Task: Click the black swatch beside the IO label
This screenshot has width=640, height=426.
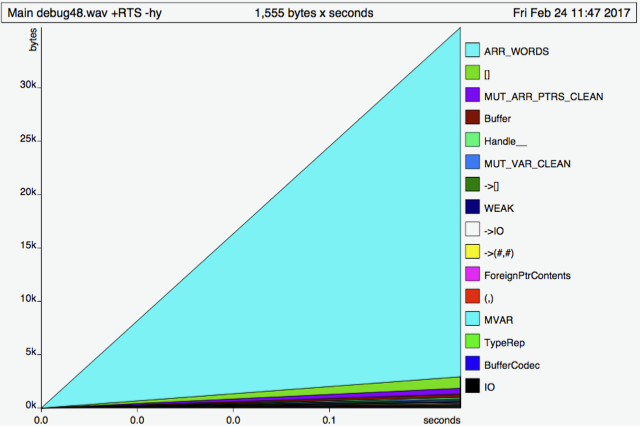Action: tap(472, 386)
